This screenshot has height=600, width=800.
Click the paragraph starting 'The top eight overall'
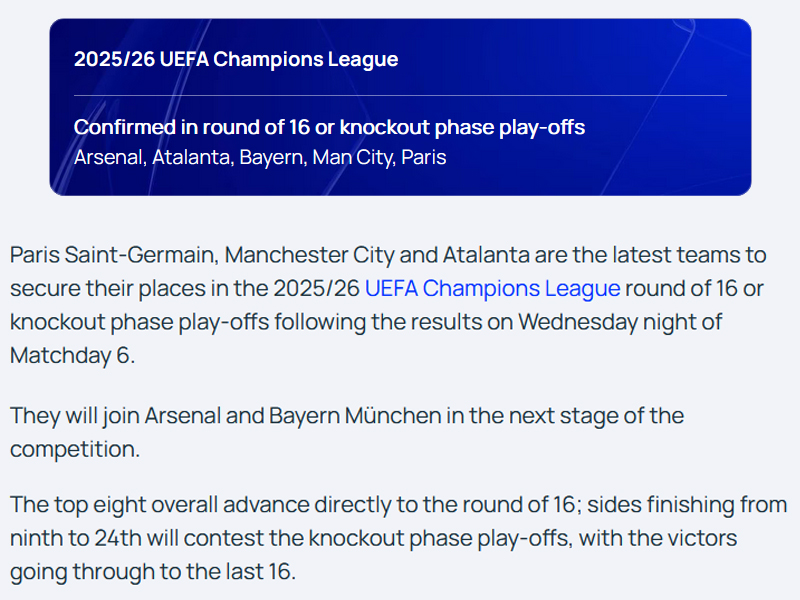[x=398, y=538]
